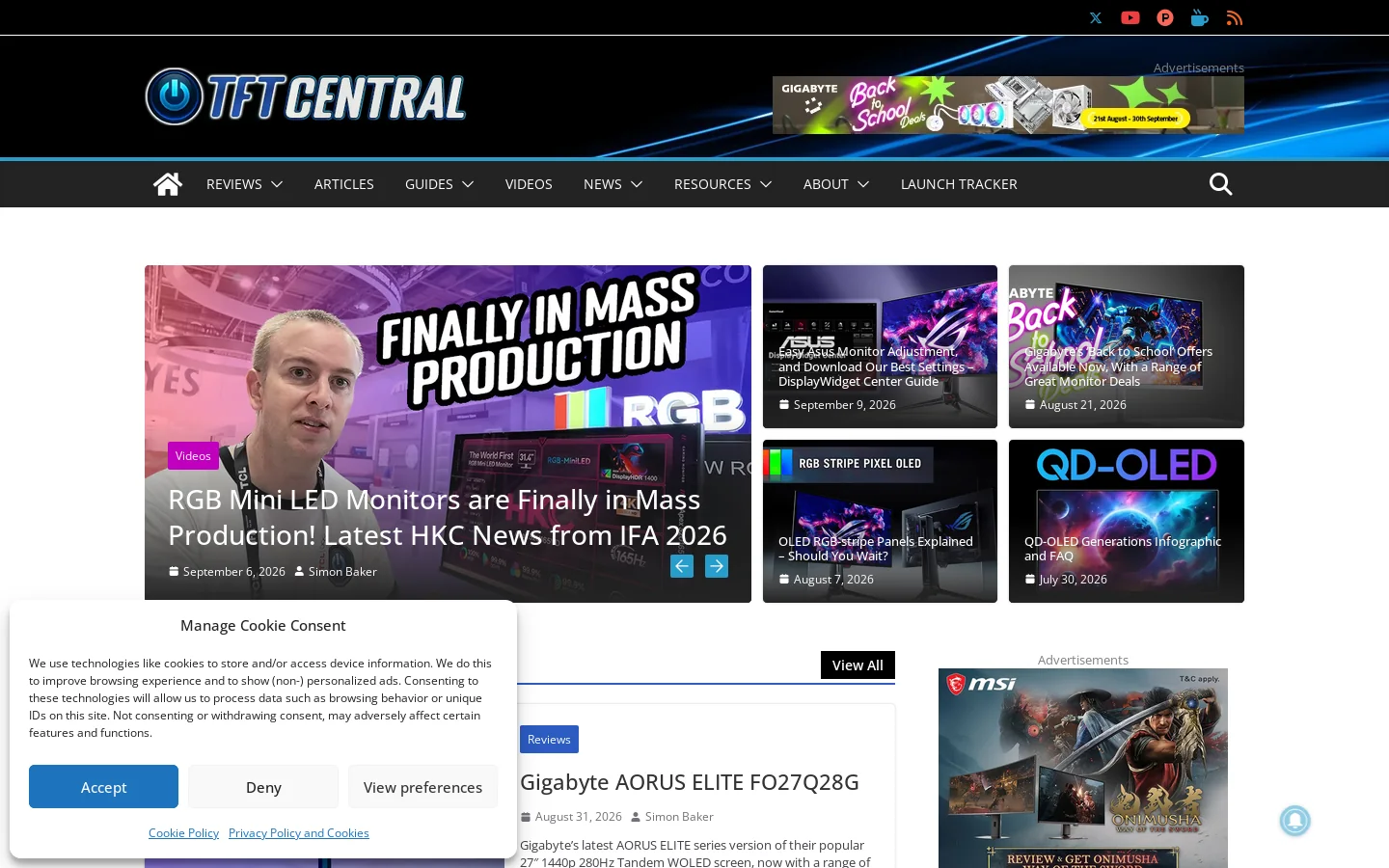Screen dimensions: 1389x868
Task: Open Privacy Policy and Cookies link
Action: (x=299, y=833)
